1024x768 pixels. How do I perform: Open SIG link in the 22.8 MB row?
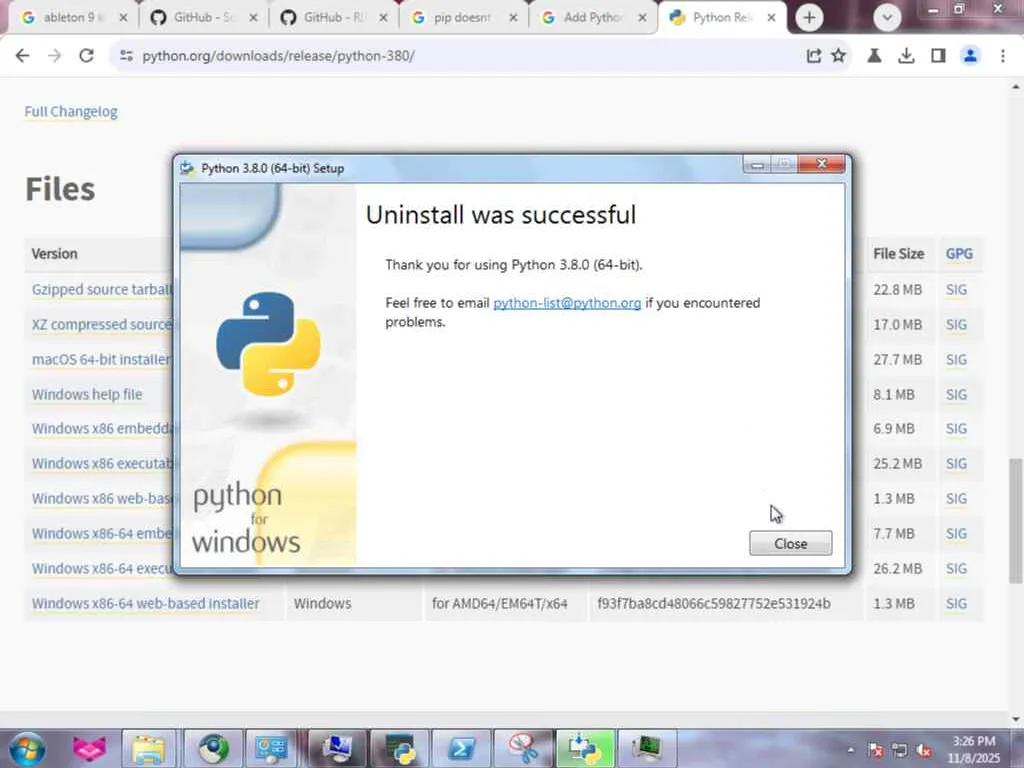click(x=956, y=289)
